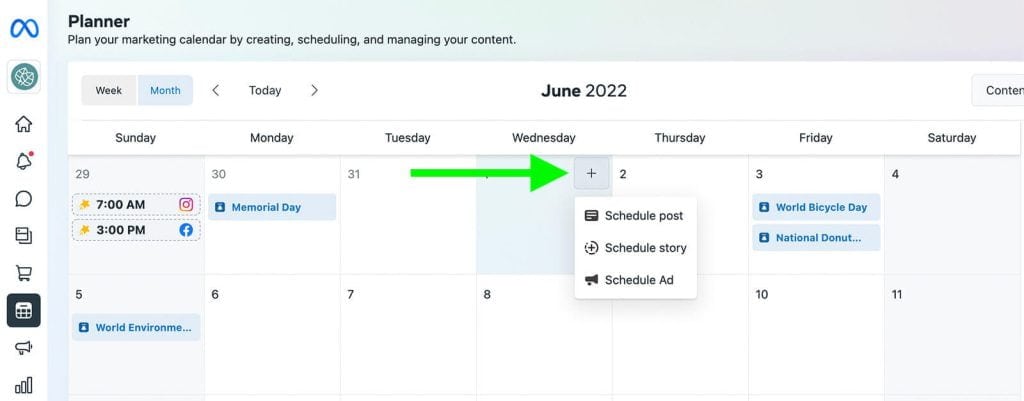Open the Home icon in sidebar
The image size is (1024, 401).
pos(23,124)
